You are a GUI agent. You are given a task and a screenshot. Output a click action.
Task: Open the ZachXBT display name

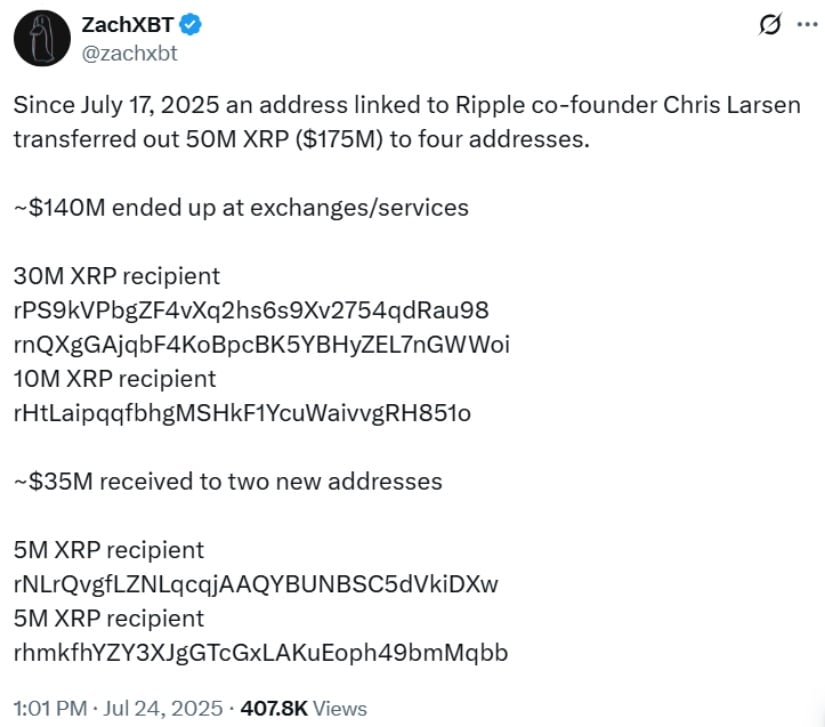[x=127, y=25]
